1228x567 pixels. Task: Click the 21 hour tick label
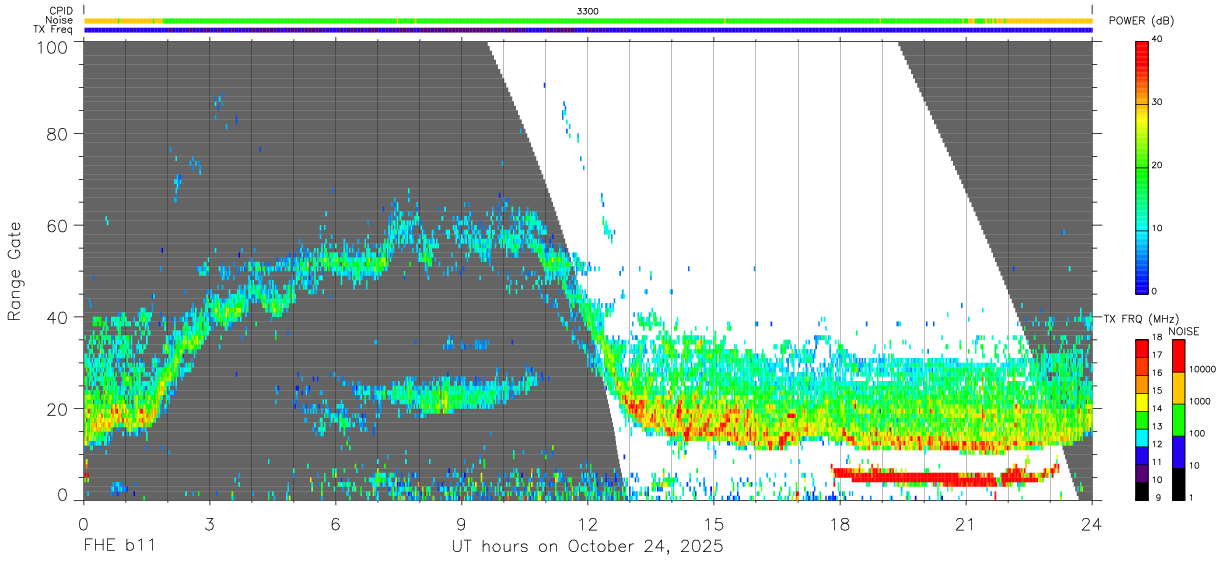[x=966, y=523]
